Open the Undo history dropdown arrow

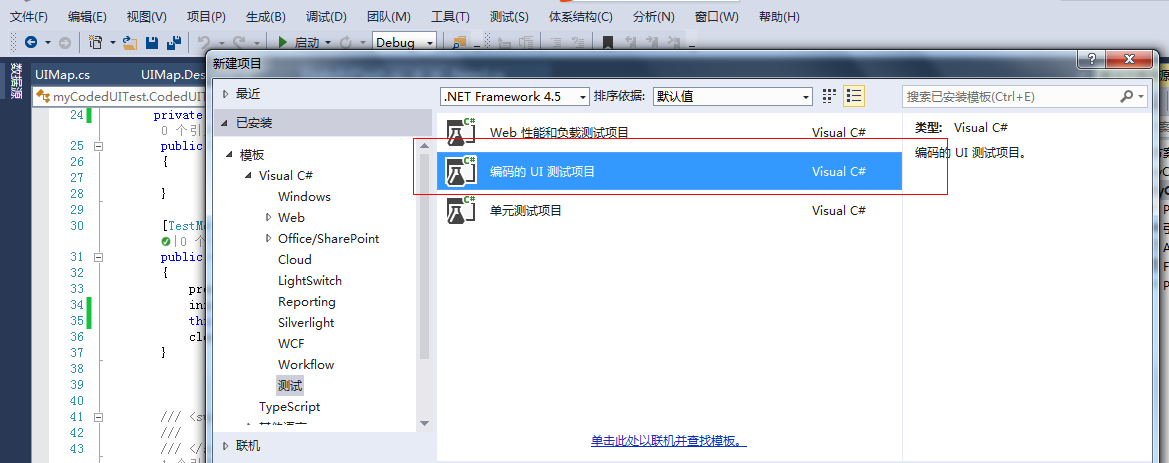pyautogui.click(x=221, y=43)
